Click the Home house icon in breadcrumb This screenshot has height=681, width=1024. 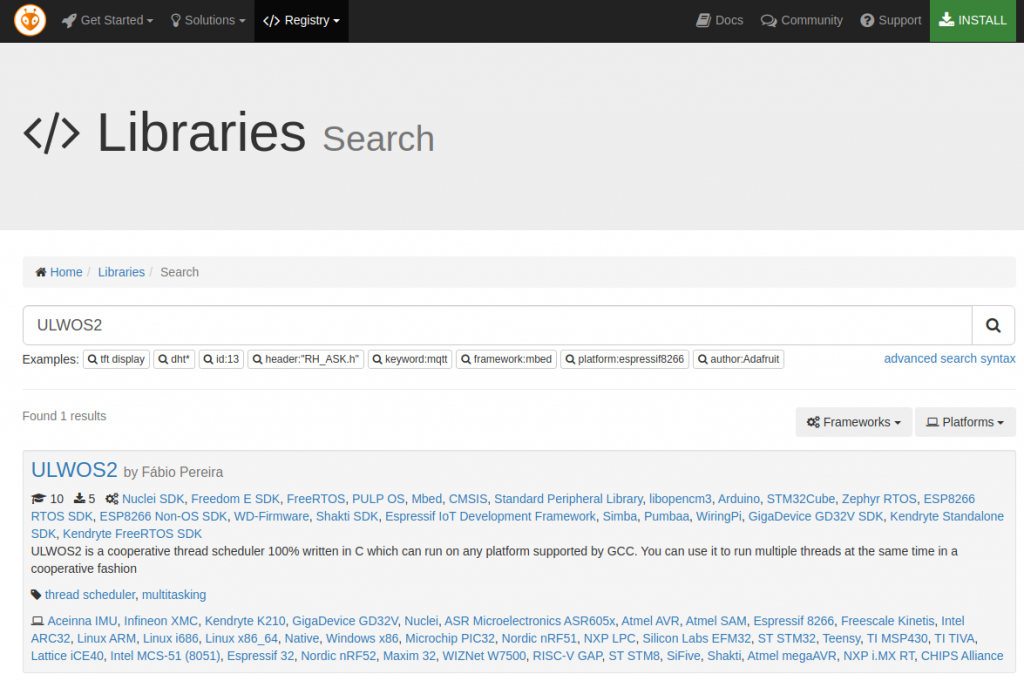pyautogui.click(x=41, y=271)
